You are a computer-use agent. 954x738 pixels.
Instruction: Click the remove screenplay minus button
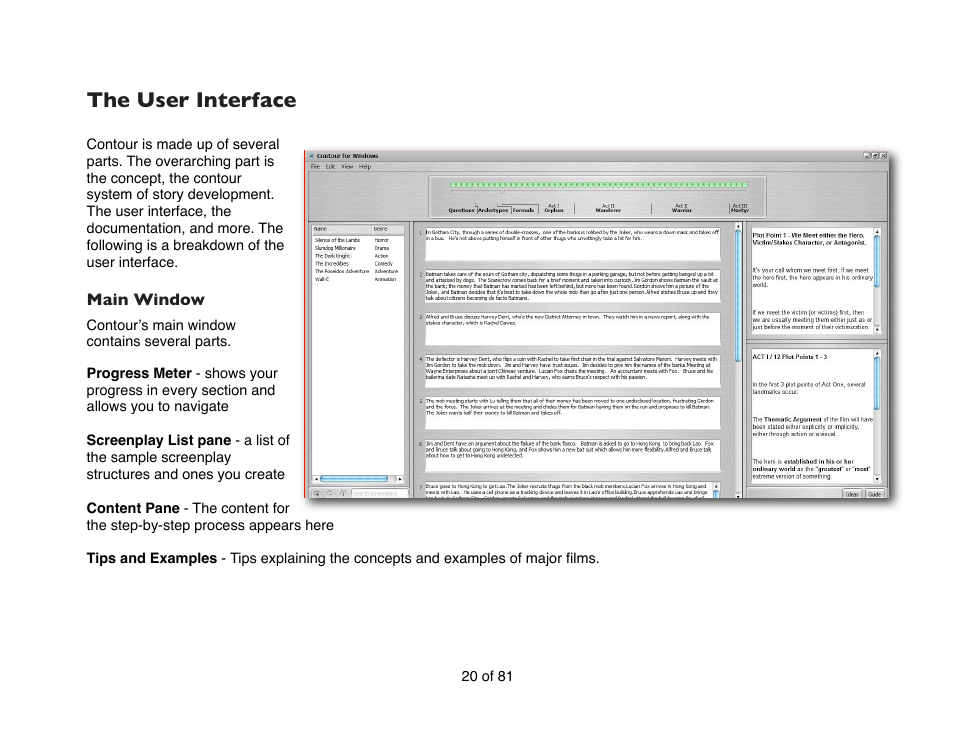click(330, 493)
